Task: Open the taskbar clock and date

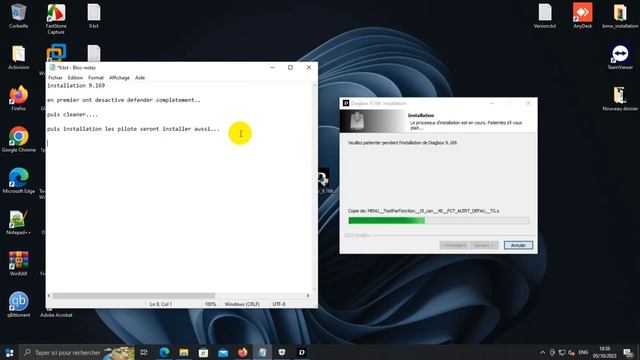Action: (604, 352)
